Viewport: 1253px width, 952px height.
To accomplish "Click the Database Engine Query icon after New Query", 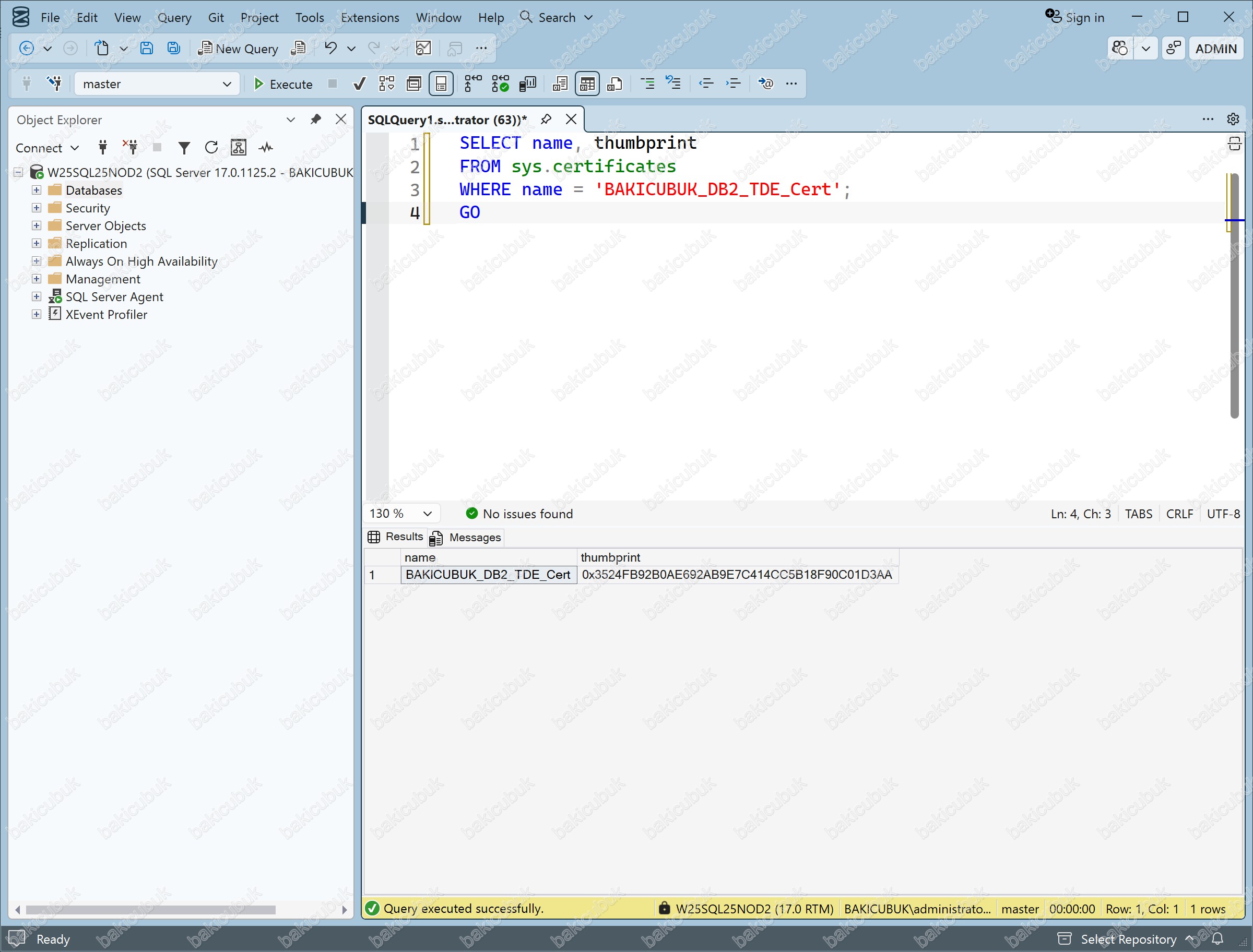I will click(298, 48).
